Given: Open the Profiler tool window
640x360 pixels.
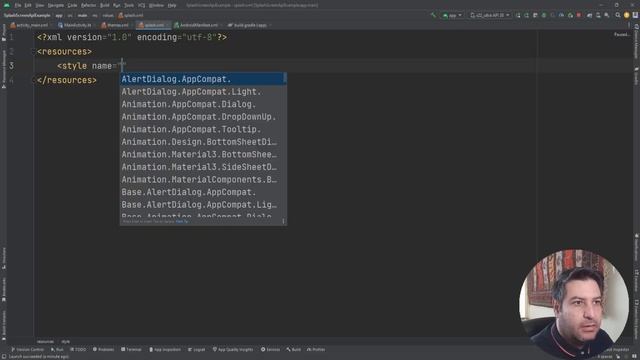Looking at the screenshot, I should 316,349.
